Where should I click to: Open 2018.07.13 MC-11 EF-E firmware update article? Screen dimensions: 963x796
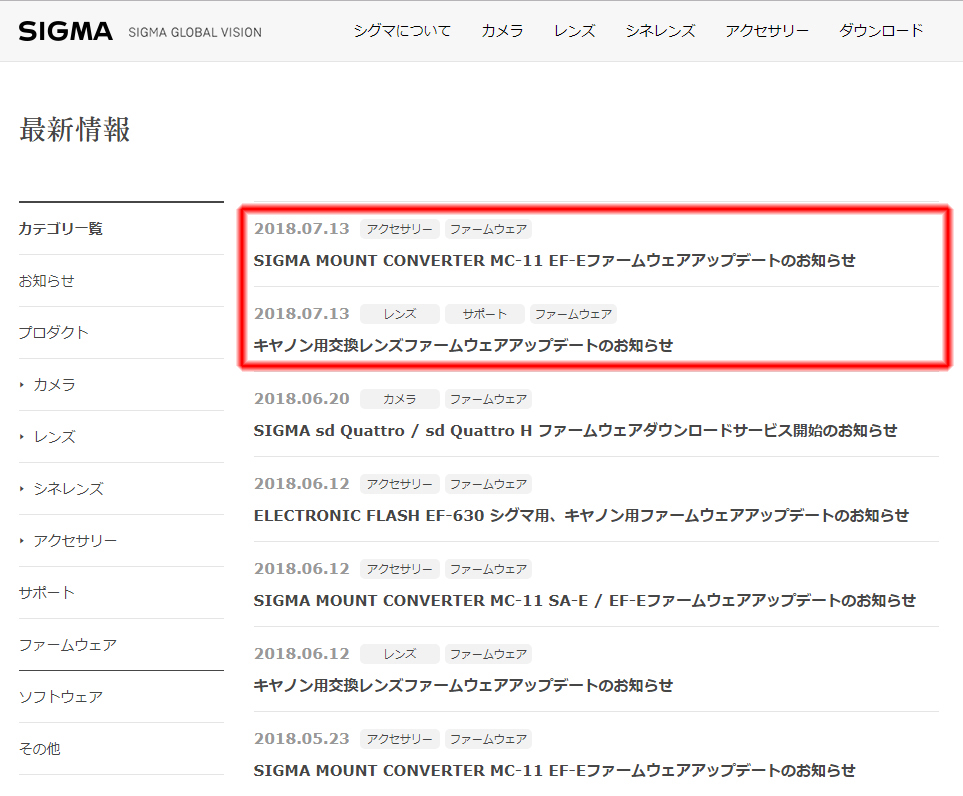(554, 260)
